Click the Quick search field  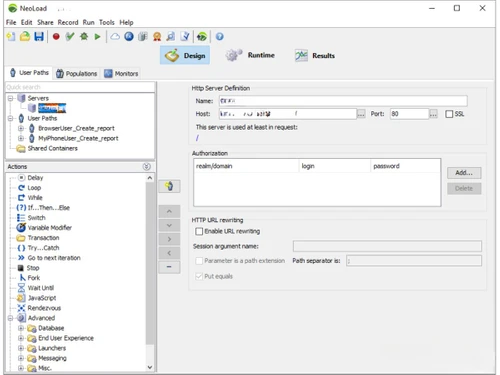(x=80, y=87)
